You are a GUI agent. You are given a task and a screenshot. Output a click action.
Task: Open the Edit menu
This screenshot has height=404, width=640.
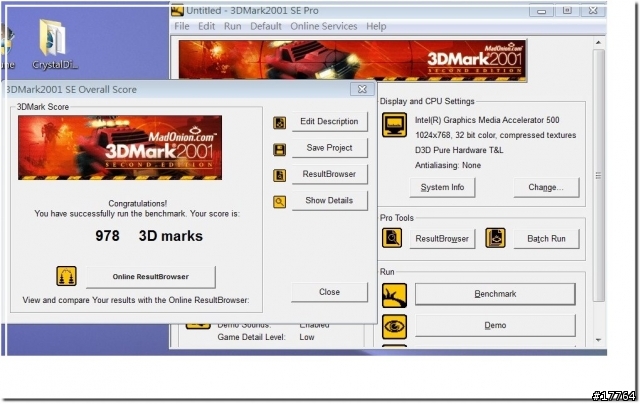tap(207, 27)
